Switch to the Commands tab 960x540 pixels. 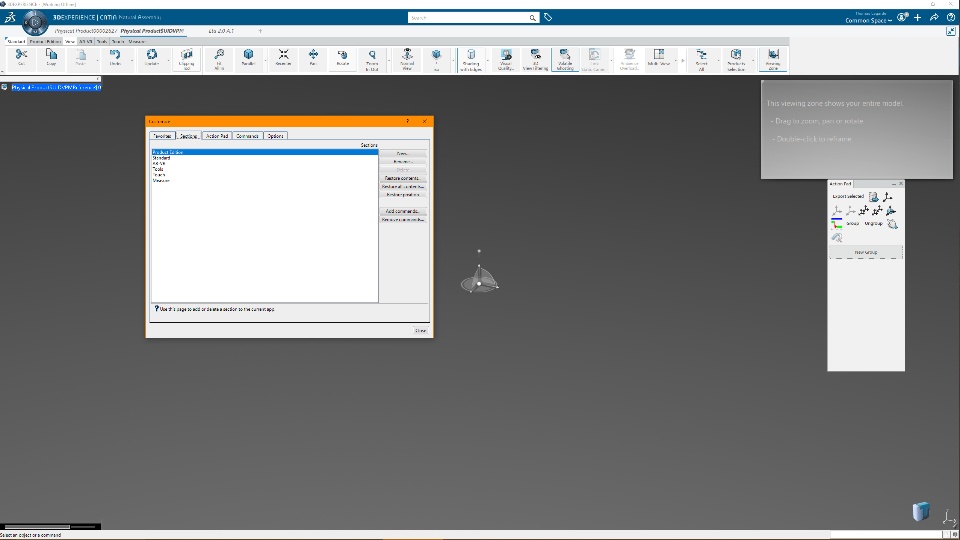[x=247, y=136]
